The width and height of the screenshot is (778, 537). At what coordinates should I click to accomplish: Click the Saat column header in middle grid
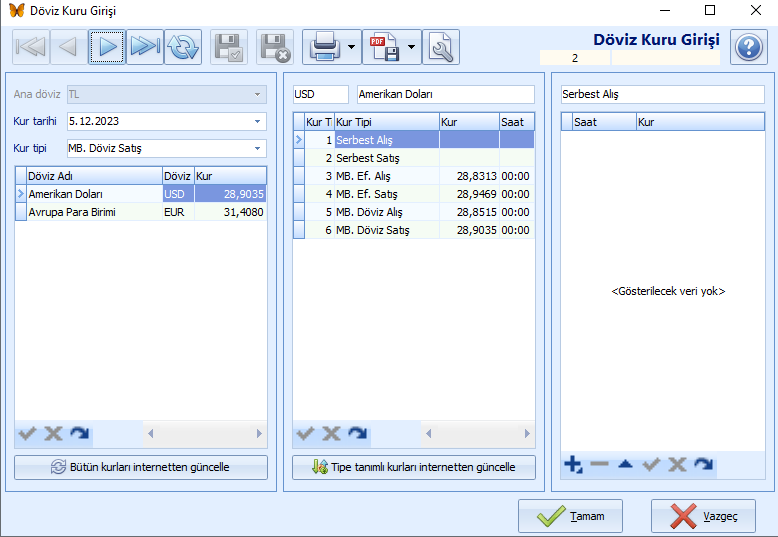(517, 122)
